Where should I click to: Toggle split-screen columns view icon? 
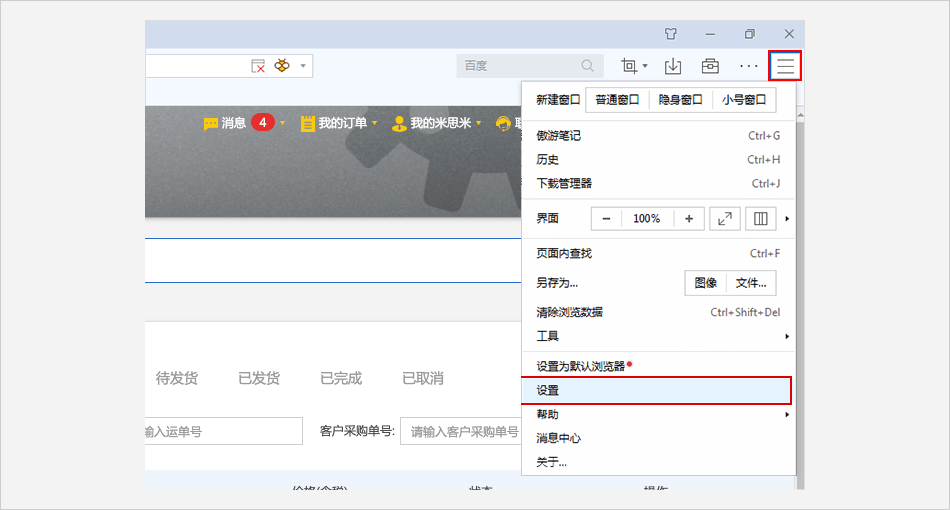760,218
